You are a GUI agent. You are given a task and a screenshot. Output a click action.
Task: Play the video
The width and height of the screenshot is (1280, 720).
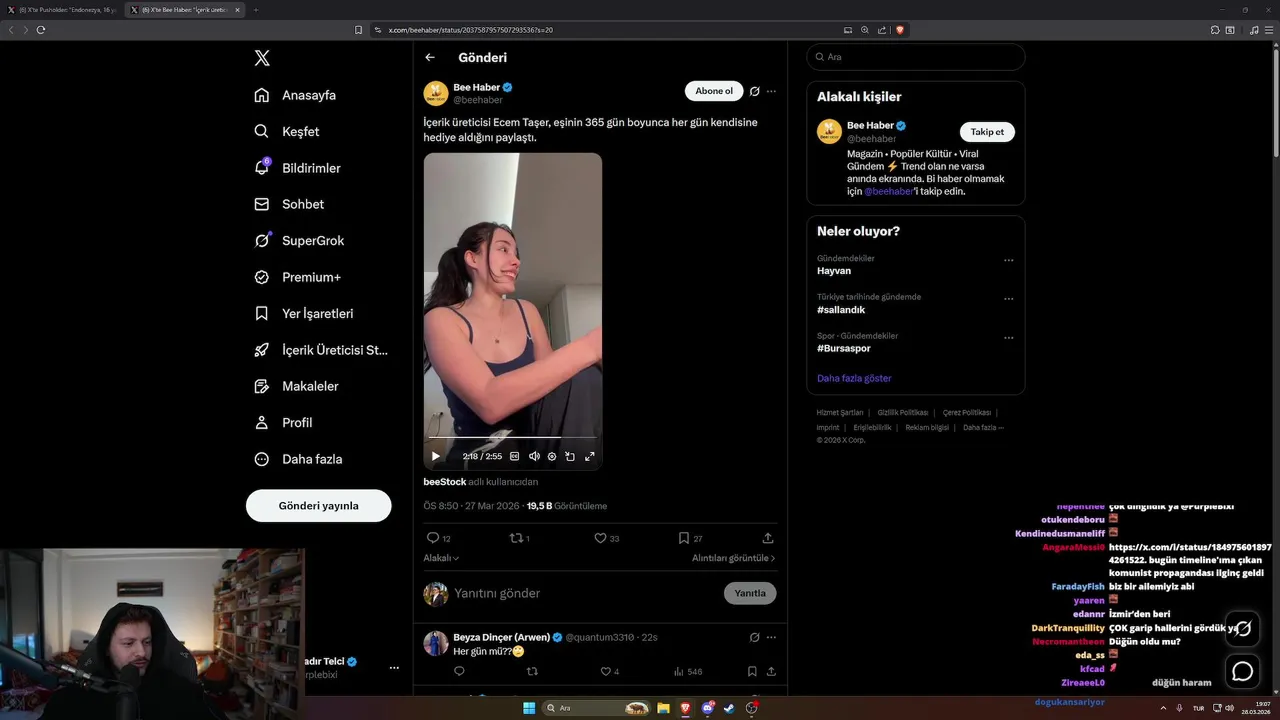(436, 456)
